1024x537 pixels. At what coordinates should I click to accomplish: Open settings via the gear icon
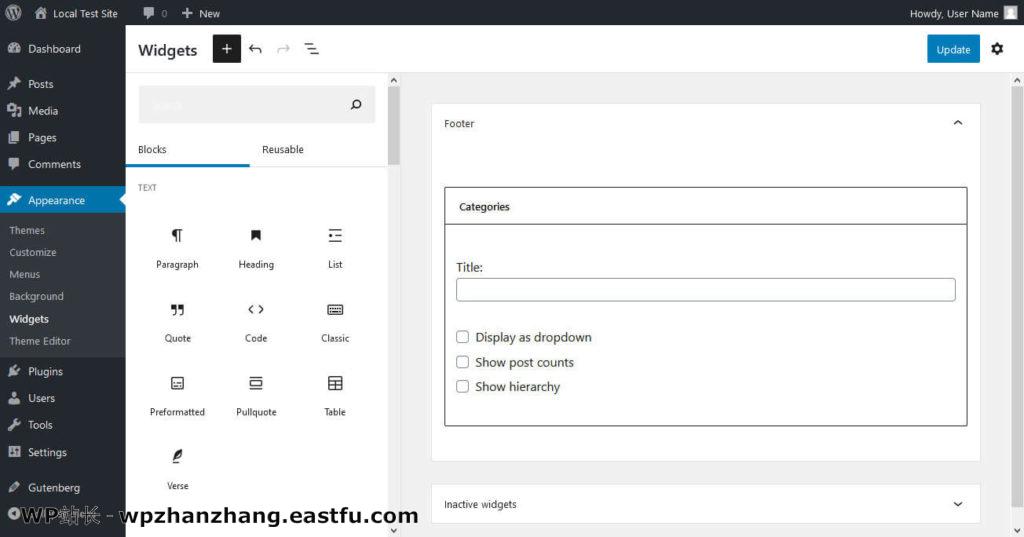click(x=997, y=49)
